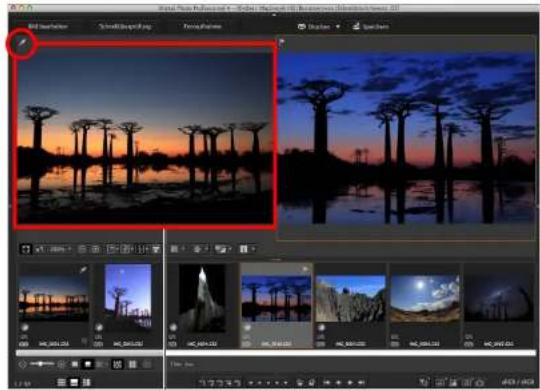
Task: Go to previous image arrow
Action: tap(338, 382)
